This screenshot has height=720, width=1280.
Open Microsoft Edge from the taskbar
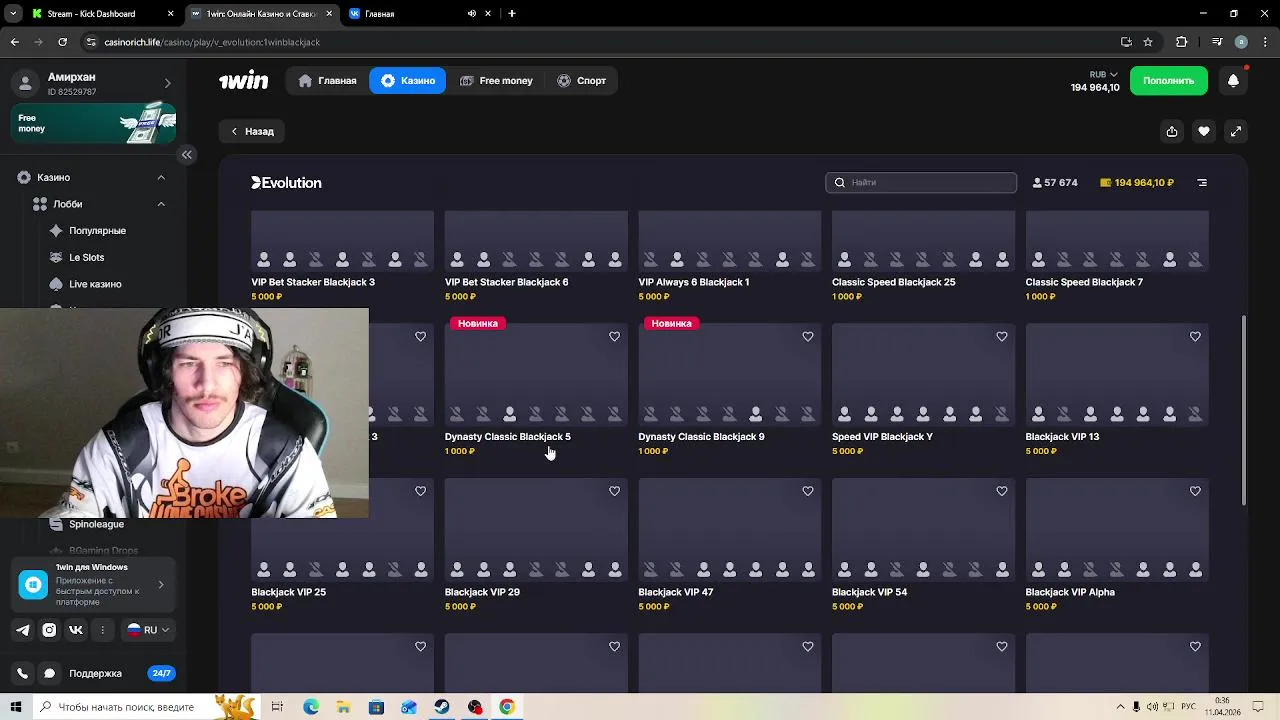[311, 707]
